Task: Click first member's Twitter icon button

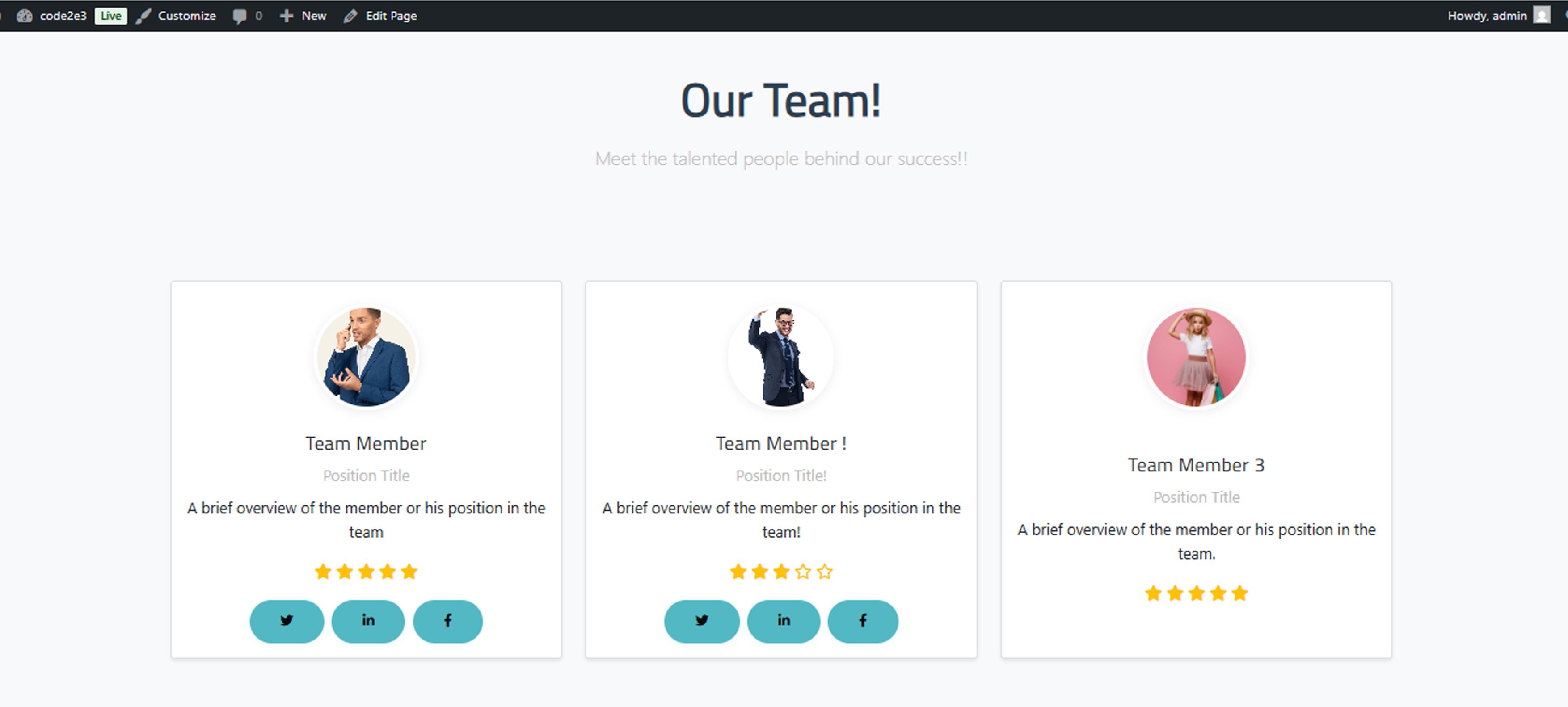Action: click(x=287, y=621)
